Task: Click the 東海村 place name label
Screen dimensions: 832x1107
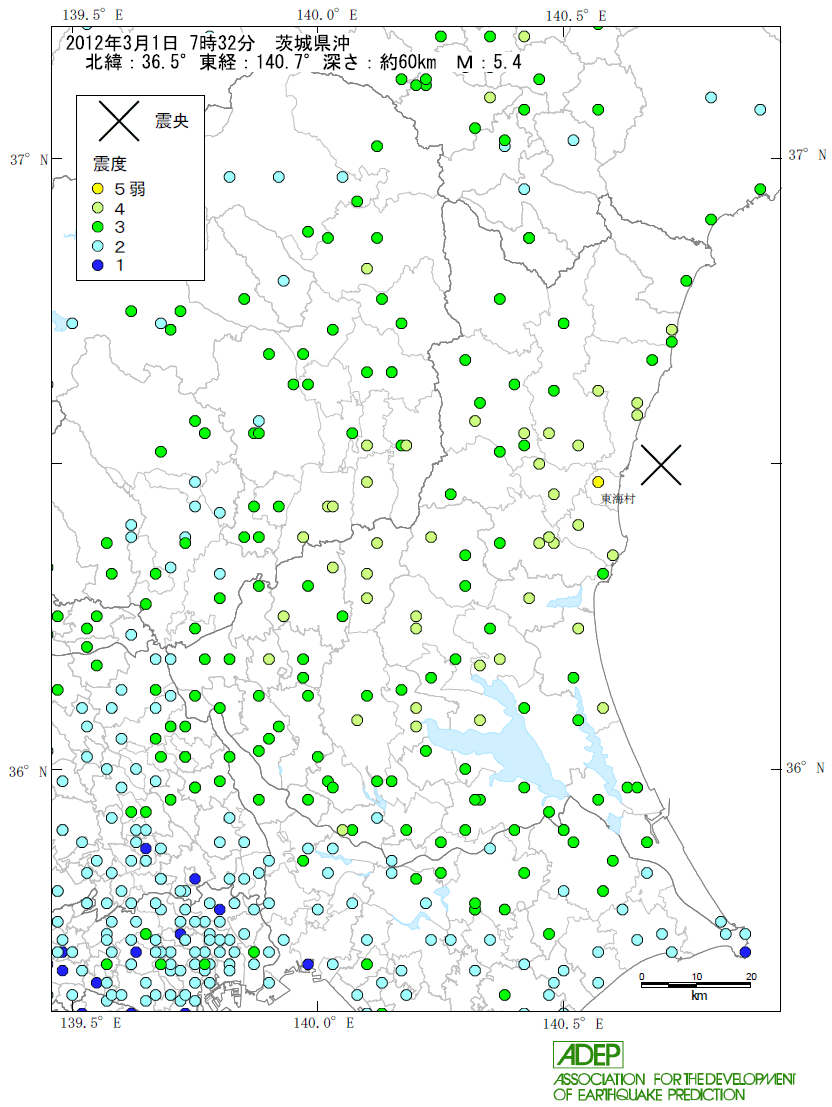Action: point(617,497)
